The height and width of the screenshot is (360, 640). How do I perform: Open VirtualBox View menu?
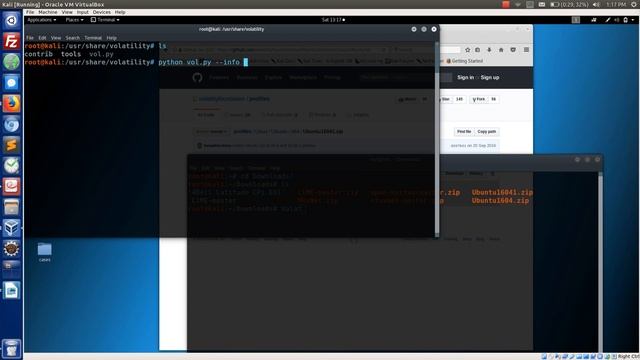tap(67, 12)
